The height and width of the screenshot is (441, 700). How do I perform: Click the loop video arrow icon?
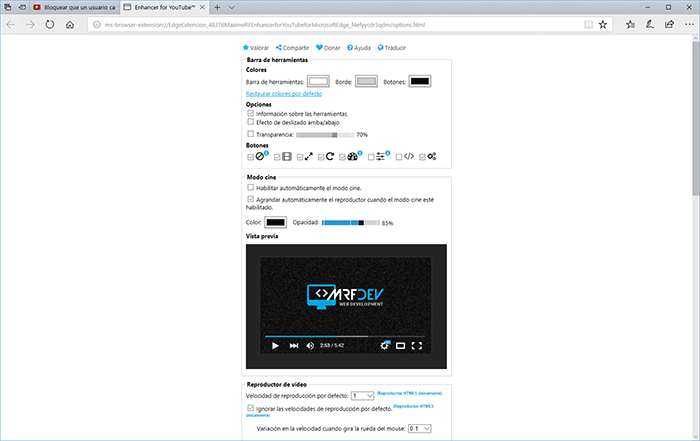(x=330, y=156)
